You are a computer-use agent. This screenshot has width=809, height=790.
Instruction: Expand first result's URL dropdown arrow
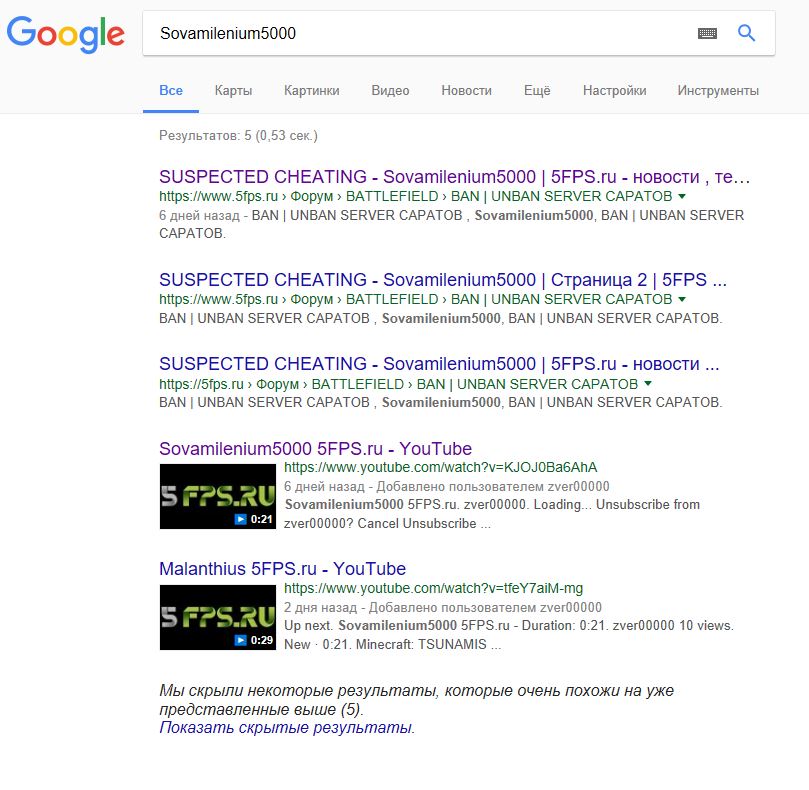tap(682, 197)
